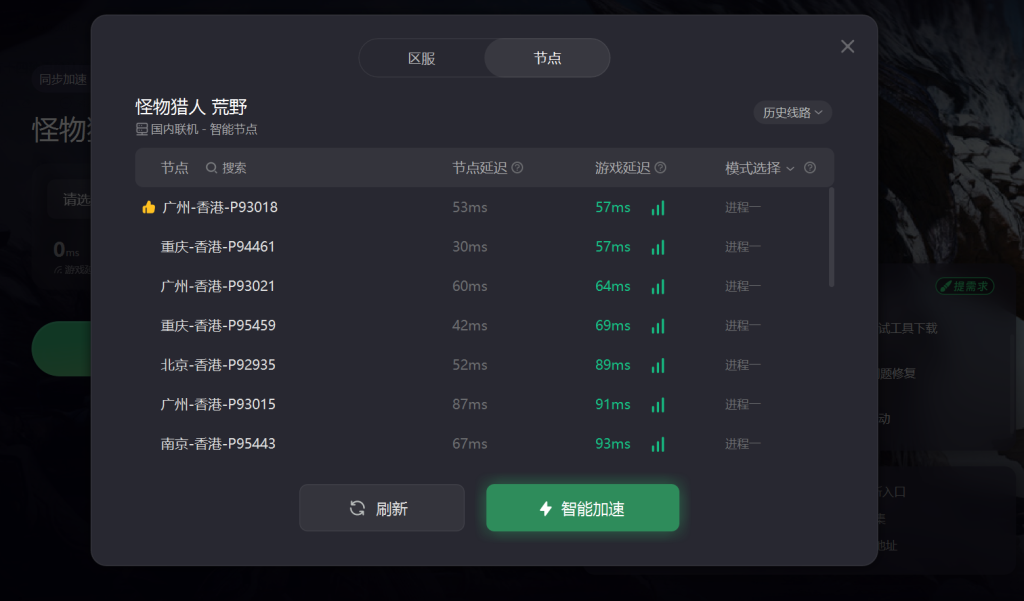This screenshot has height=601, width=1024.
Task: Click the search magnifier icon
Action: point(211,168)
